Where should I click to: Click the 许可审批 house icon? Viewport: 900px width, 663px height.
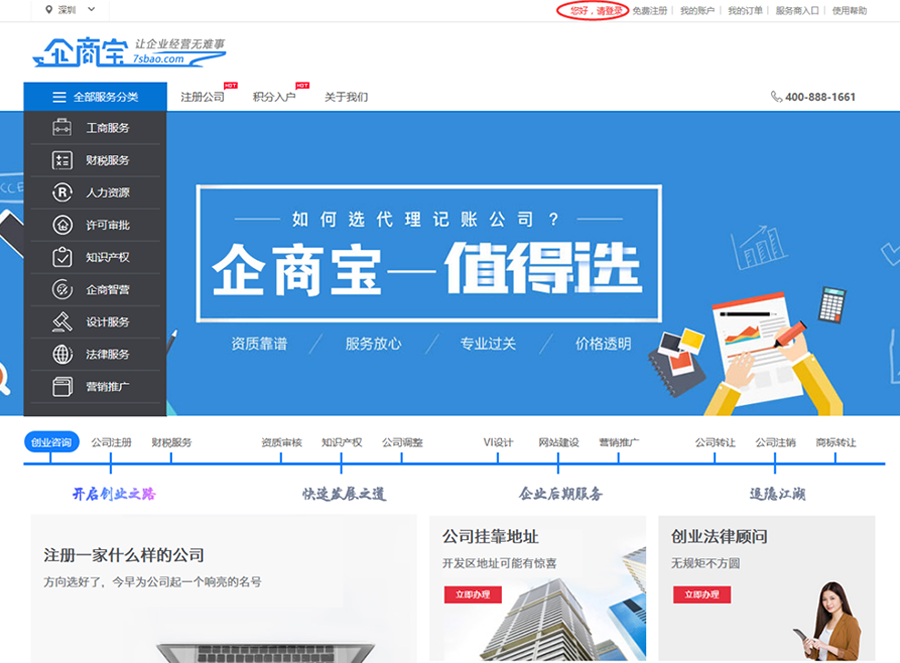tap(62, 225)
